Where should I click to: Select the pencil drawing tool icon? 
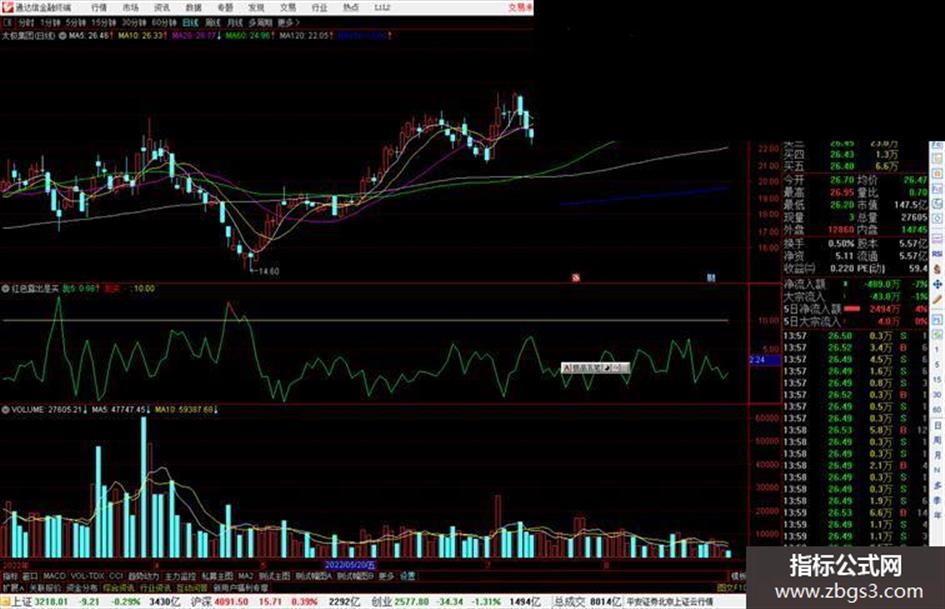937,299
